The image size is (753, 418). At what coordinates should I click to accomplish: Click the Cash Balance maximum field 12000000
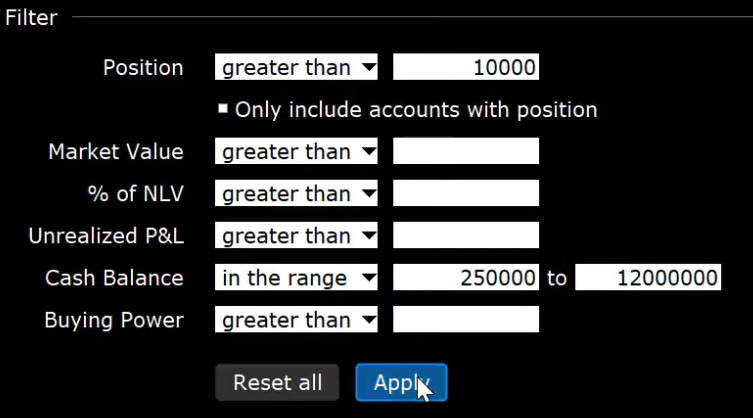point(648,278)
